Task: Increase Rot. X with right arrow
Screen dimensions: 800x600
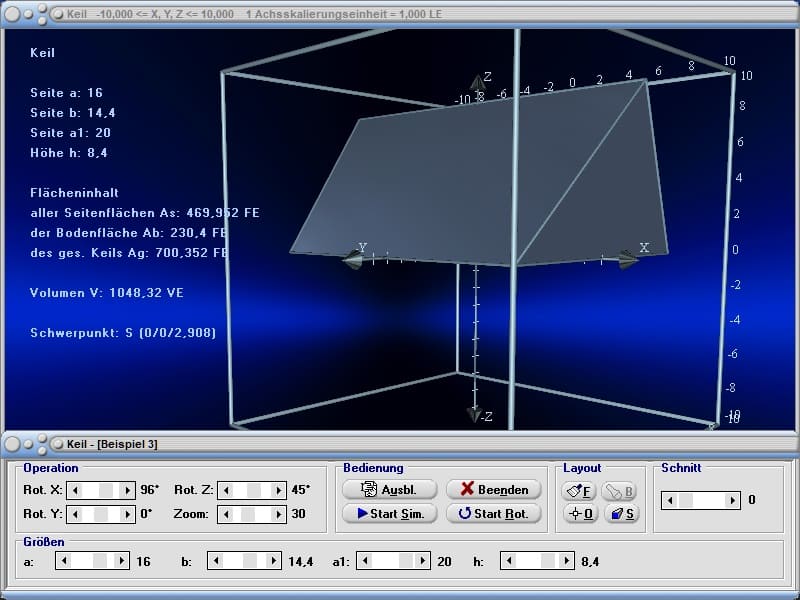Action: (127, 490)
